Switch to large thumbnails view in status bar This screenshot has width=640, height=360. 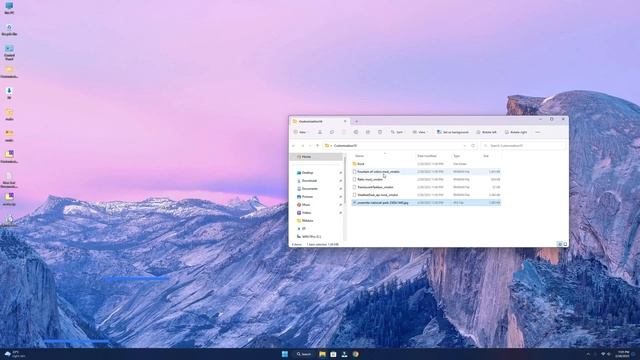(565, 244)
